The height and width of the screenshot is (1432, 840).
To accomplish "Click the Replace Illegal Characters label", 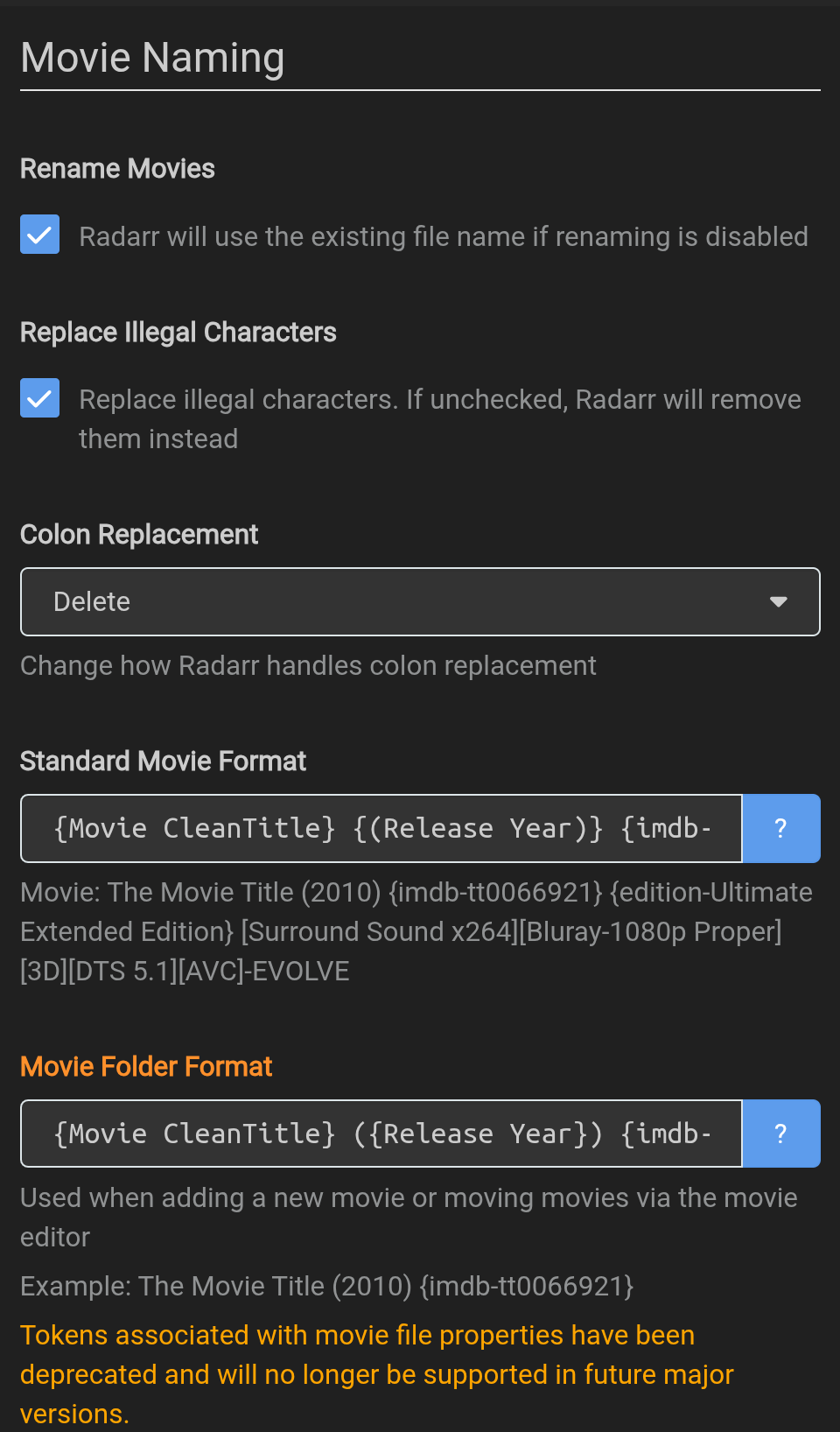I will pyautogui.click(x=178, y=333).
